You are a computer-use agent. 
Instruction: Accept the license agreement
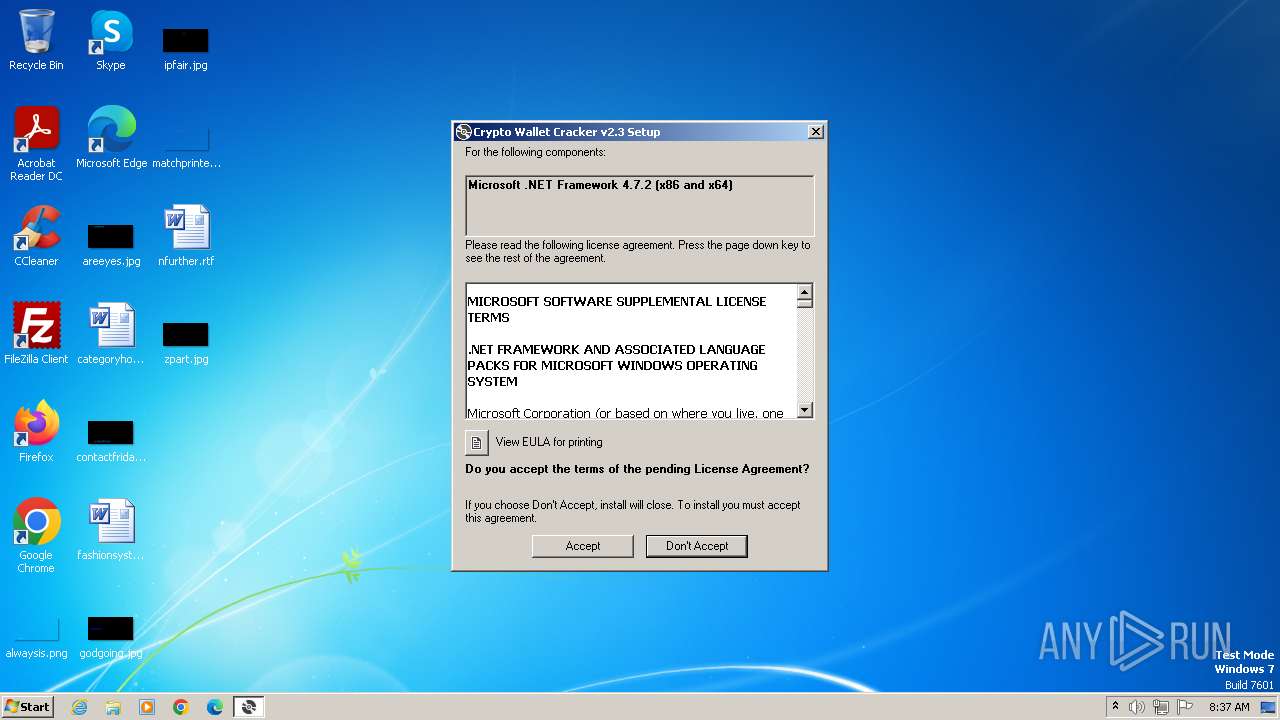583,546
